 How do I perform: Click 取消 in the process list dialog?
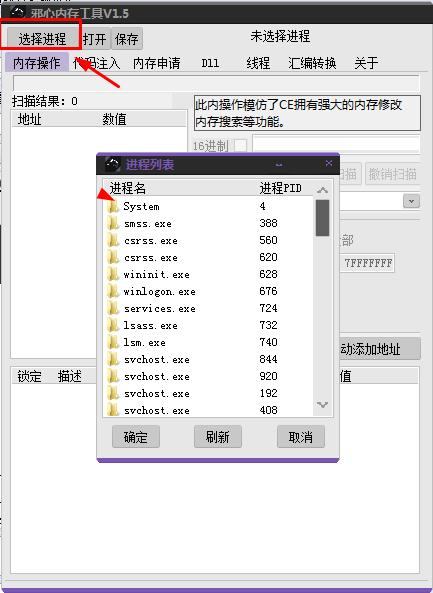301,437
